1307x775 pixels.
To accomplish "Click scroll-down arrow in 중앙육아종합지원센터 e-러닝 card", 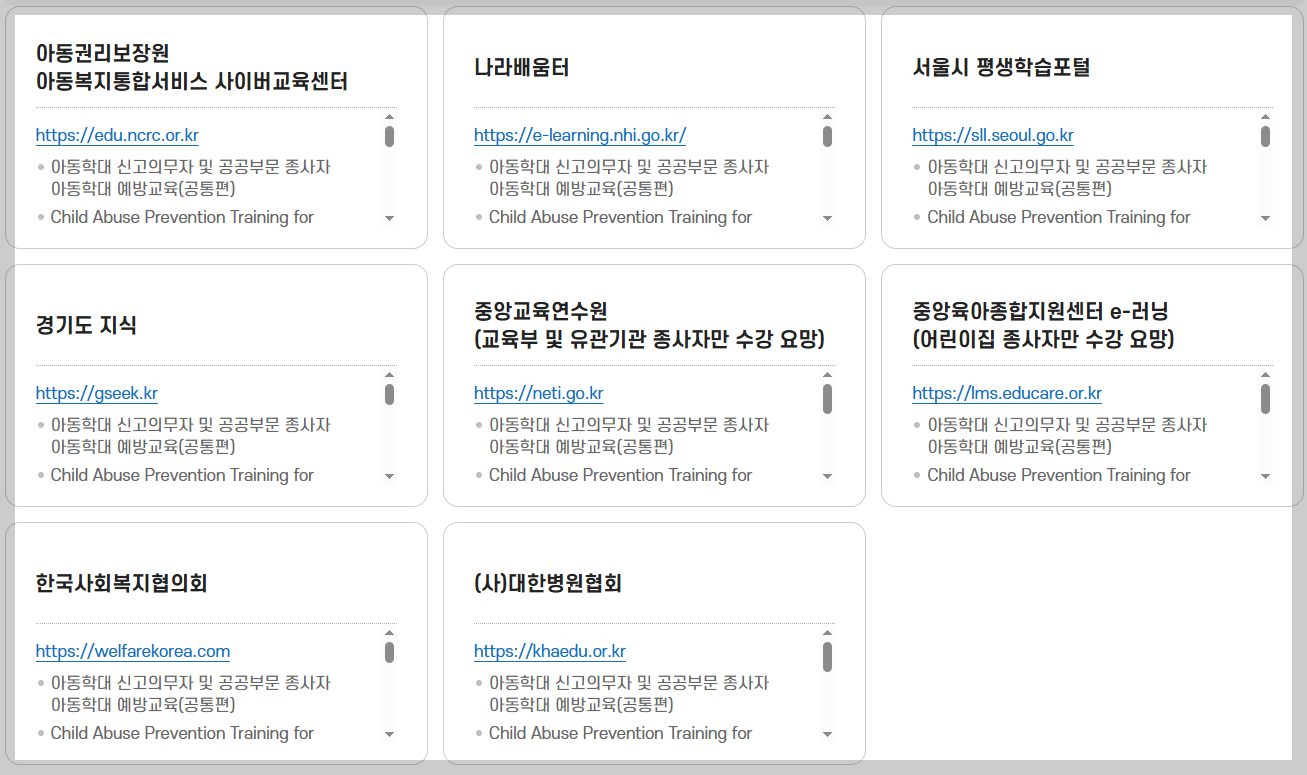I will 1265,476.
